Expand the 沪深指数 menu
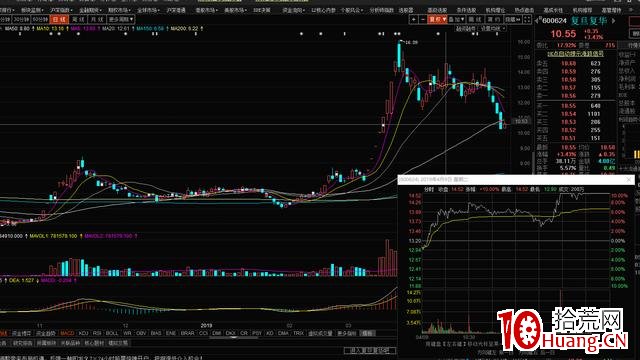This screenshot has height=360, width=640. pyautogui.click(x=61, y=10)
